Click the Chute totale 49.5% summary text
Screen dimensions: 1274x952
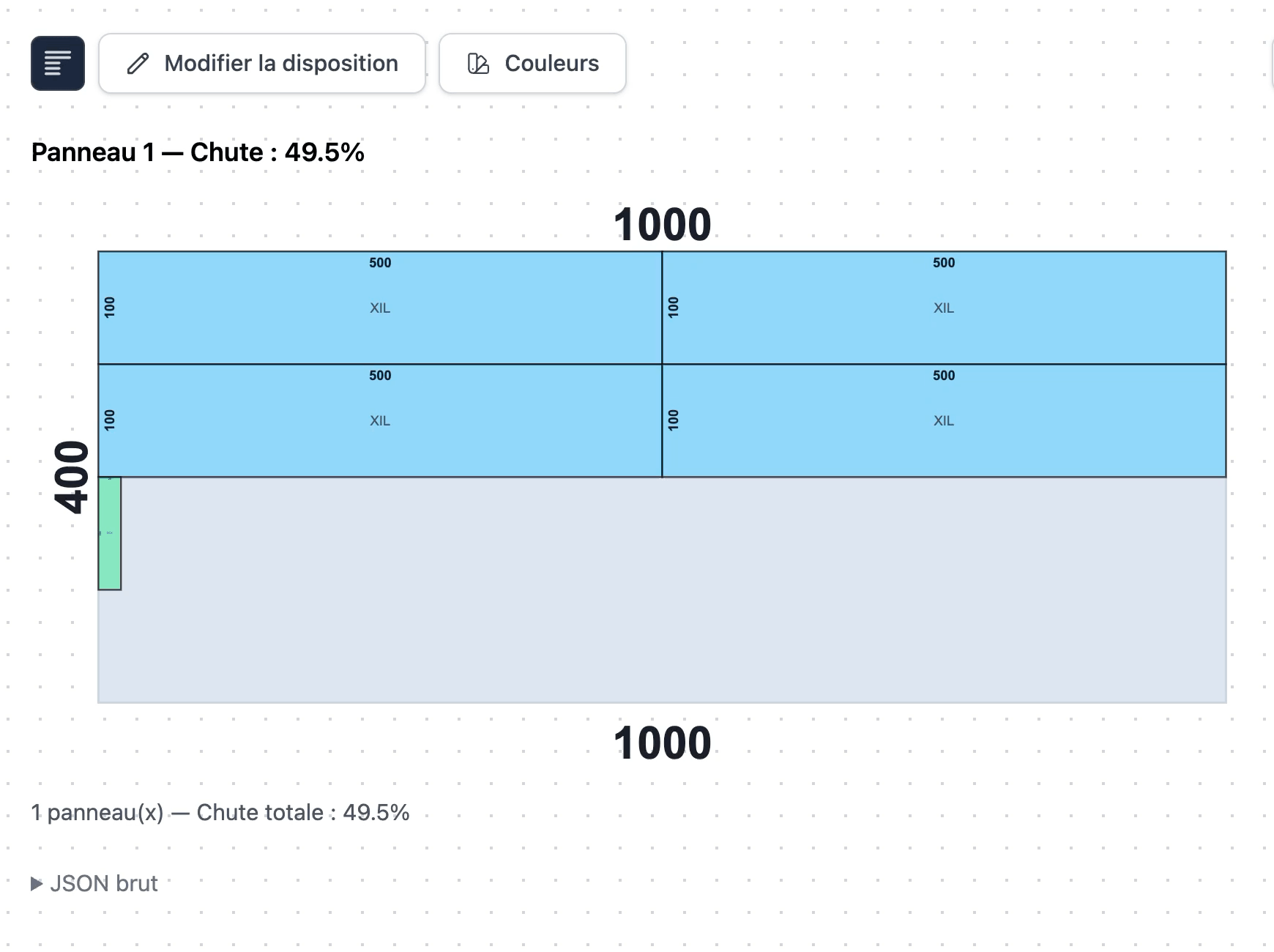click(x=220, y=813)
